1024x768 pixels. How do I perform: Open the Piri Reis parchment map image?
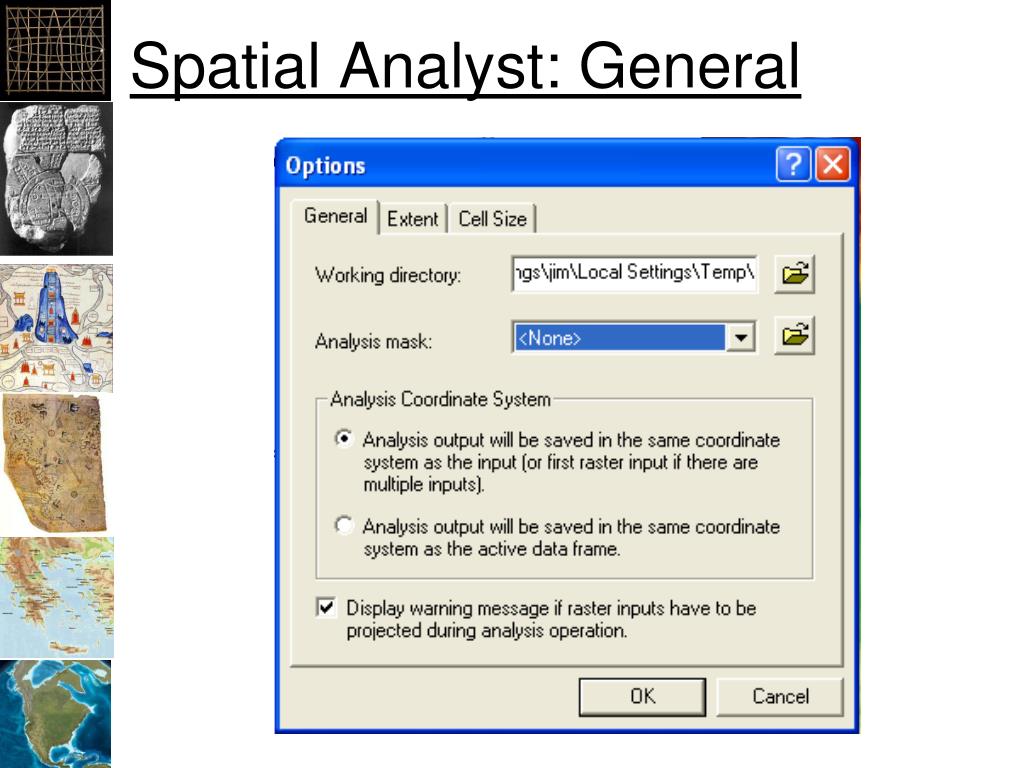[x=55, y=463]
